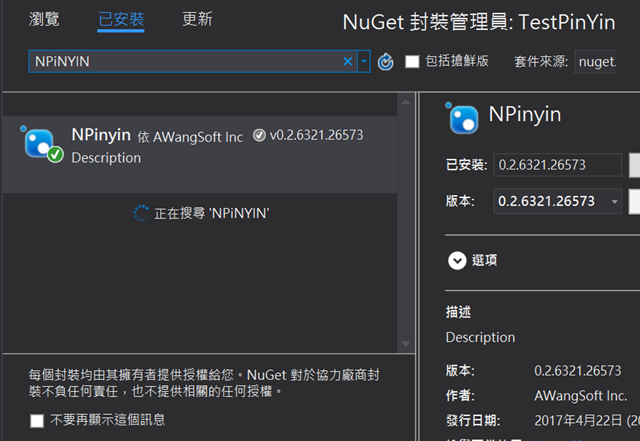Click the 已安裝 version field 0.2.6321.26573
Viewport: 640px width, 441px height.
click(558, 165)
